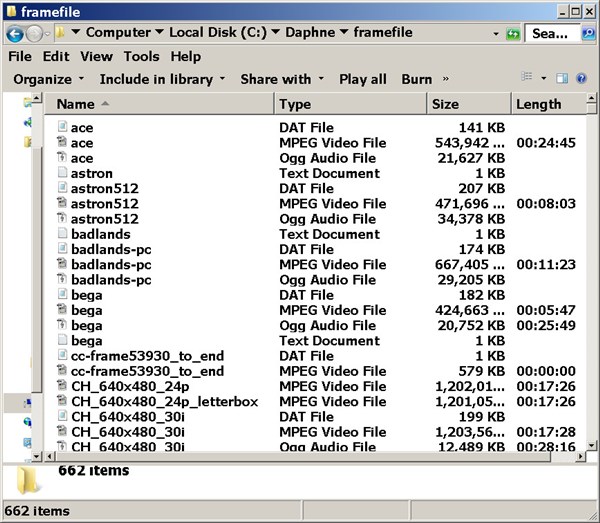Sort files by Size column header
This screenshot has height=523, width=600.
coord(445,104)
